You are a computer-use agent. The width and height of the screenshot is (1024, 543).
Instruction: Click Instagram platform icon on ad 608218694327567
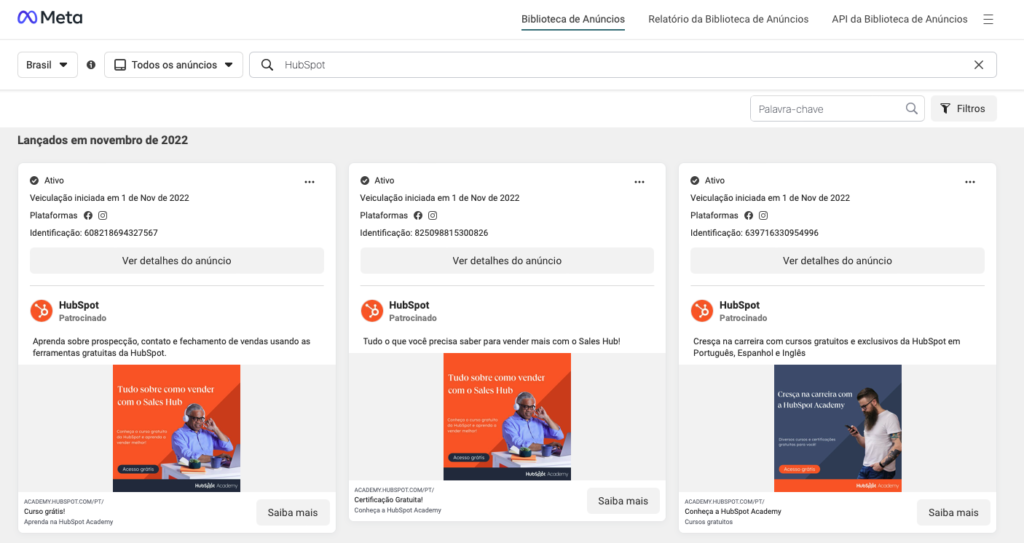[103, 215]
